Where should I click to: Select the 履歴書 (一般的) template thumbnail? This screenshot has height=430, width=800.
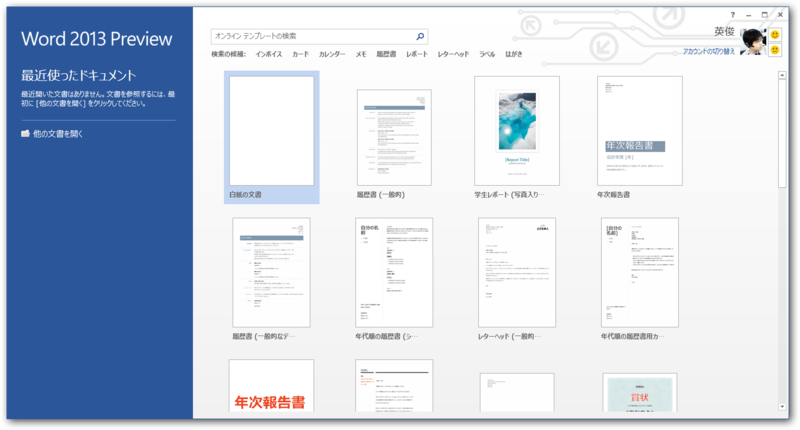click(x=394, y=137)
